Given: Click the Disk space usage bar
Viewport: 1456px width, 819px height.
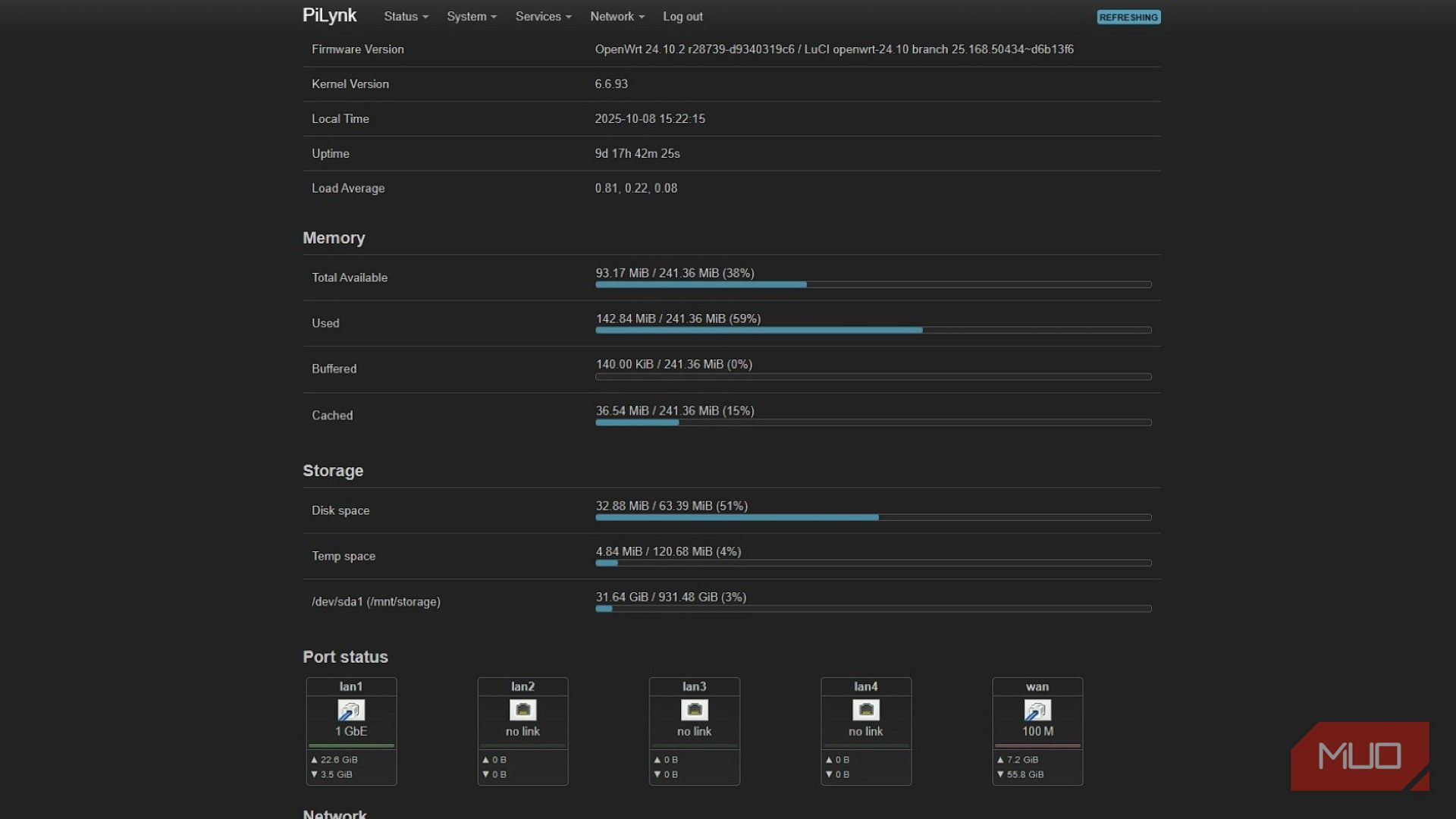Looking at the screenshot, I should click(x=874, y=518).
